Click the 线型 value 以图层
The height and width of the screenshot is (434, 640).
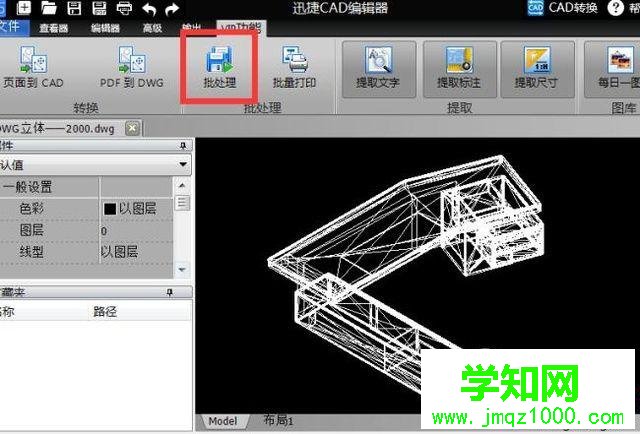coord(120,252)
